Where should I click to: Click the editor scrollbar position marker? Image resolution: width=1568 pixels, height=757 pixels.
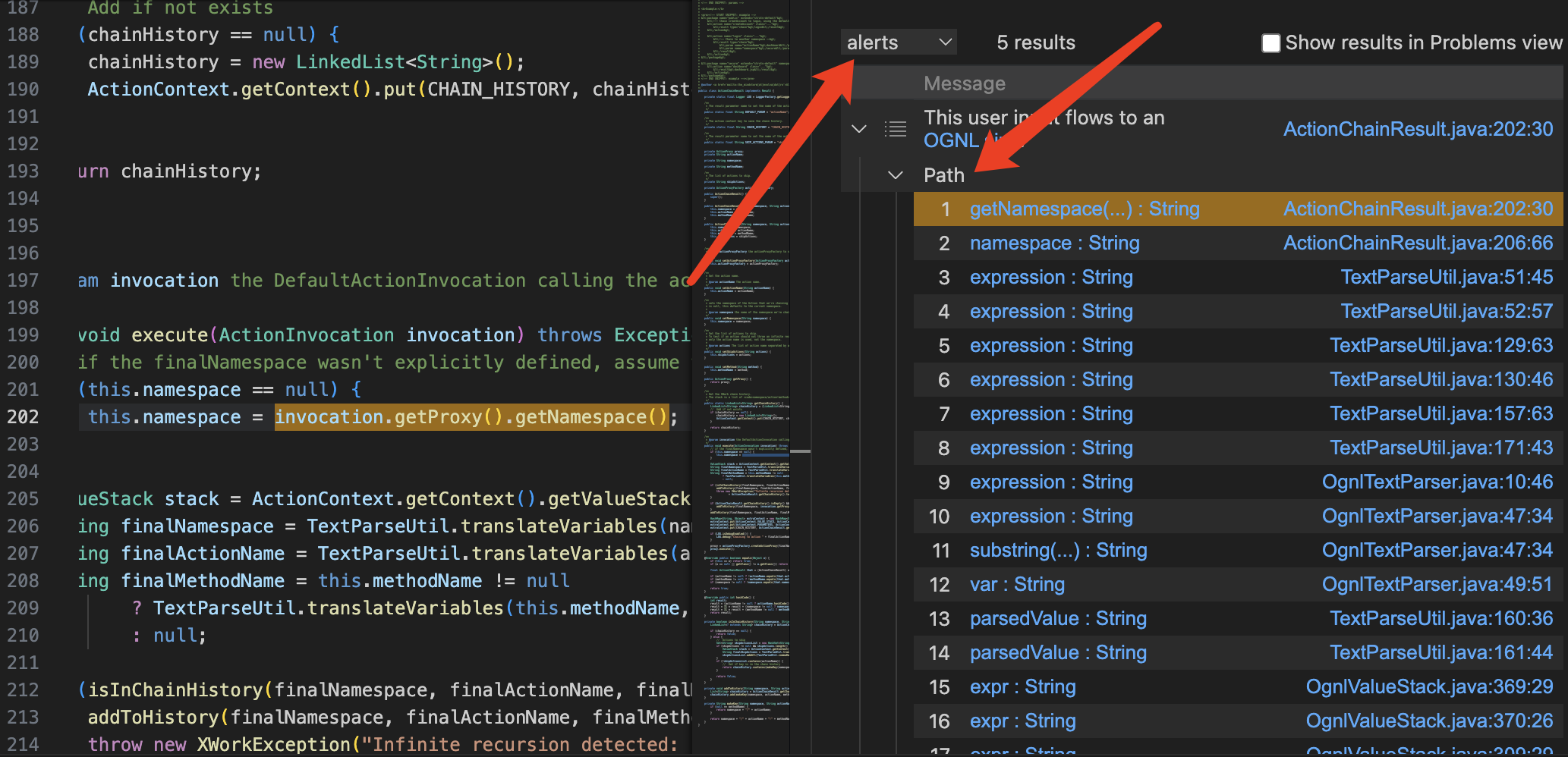800,451
